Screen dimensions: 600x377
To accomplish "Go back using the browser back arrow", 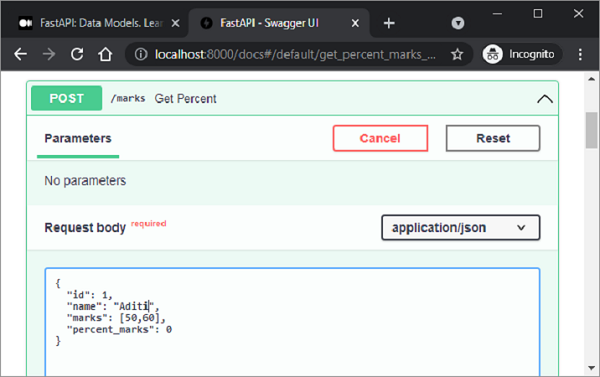I will click(20, 54).
